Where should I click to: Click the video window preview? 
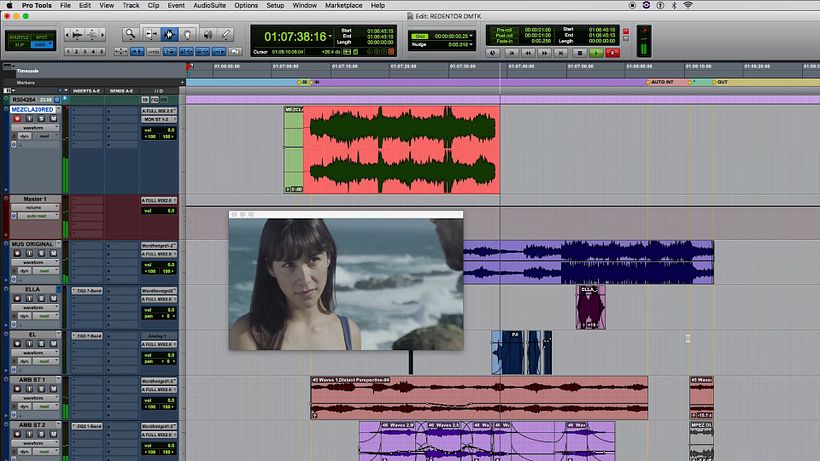coord(346,284)
